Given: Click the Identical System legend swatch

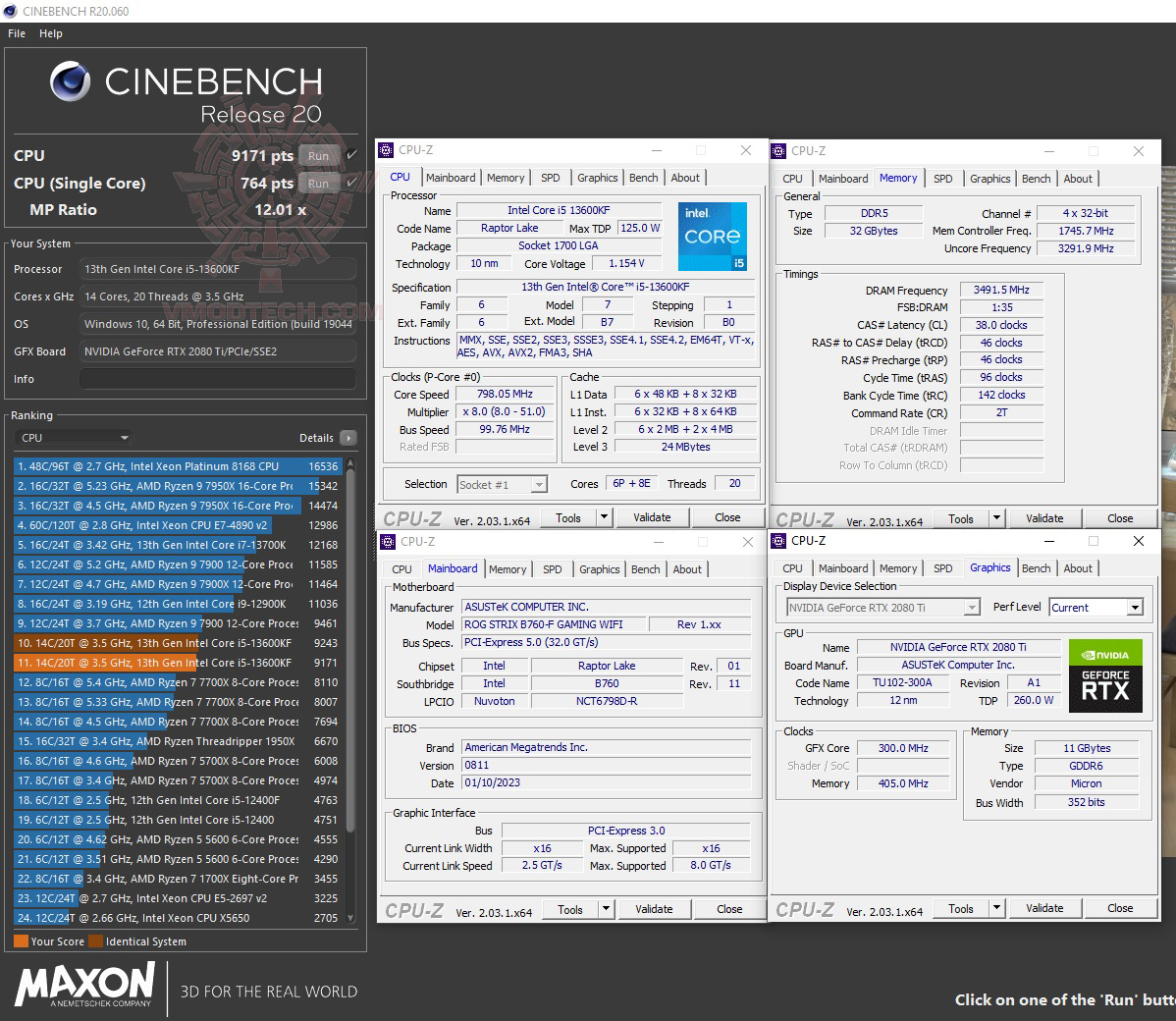Looking at the screenshot, I should [96, 941].
